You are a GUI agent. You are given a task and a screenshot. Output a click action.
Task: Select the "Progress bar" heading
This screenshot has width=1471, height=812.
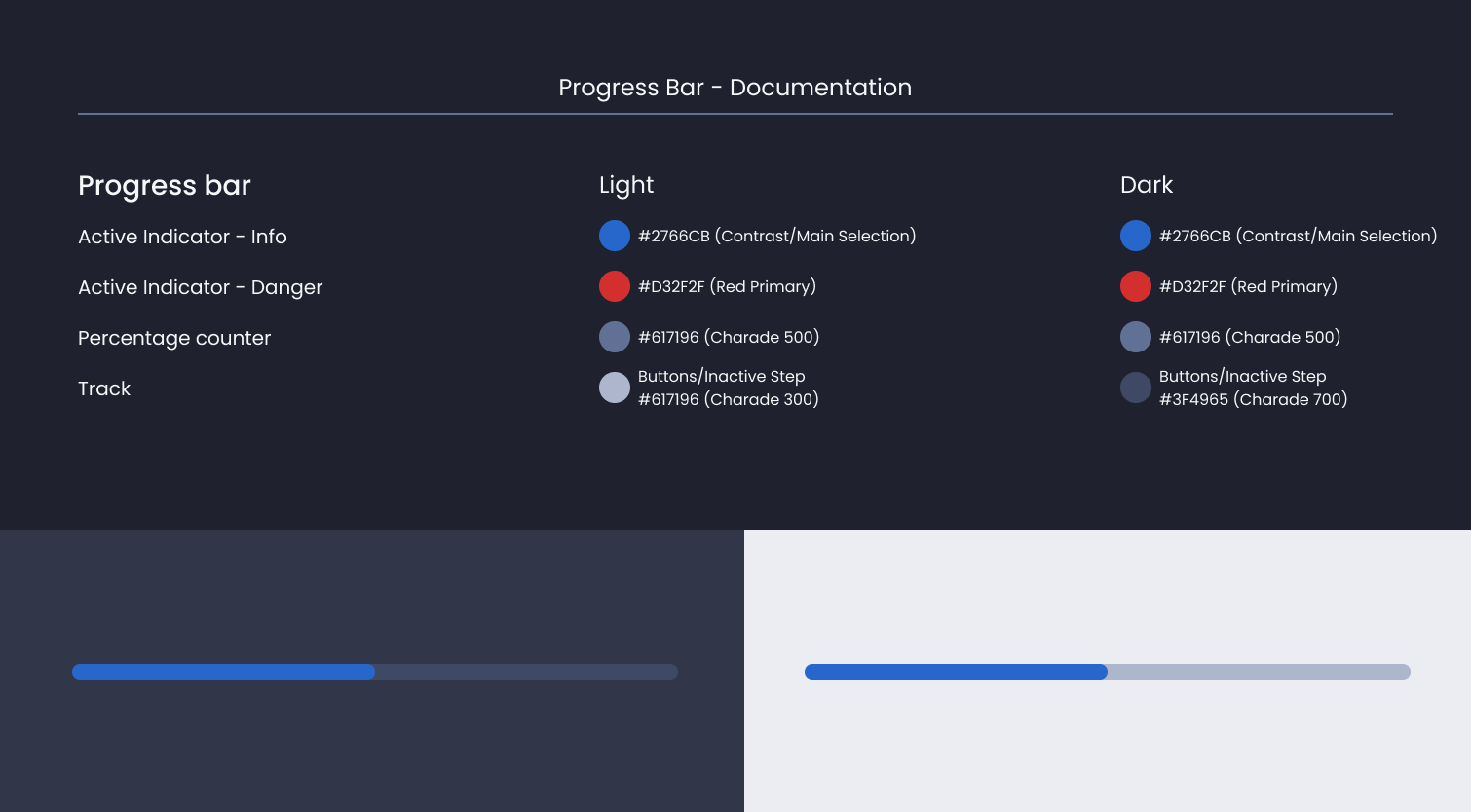(165, 185)
